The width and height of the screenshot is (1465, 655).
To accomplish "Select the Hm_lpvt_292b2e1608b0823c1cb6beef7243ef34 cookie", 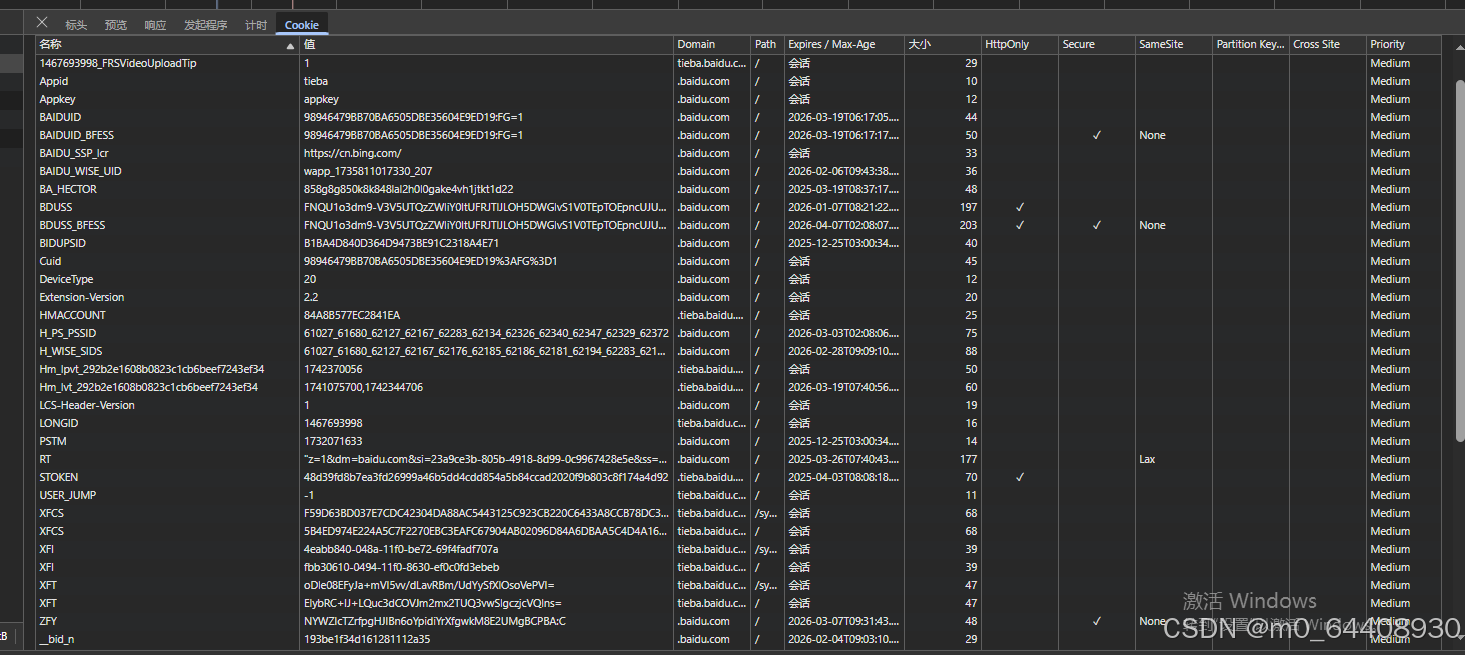I will tap(151, 369).
